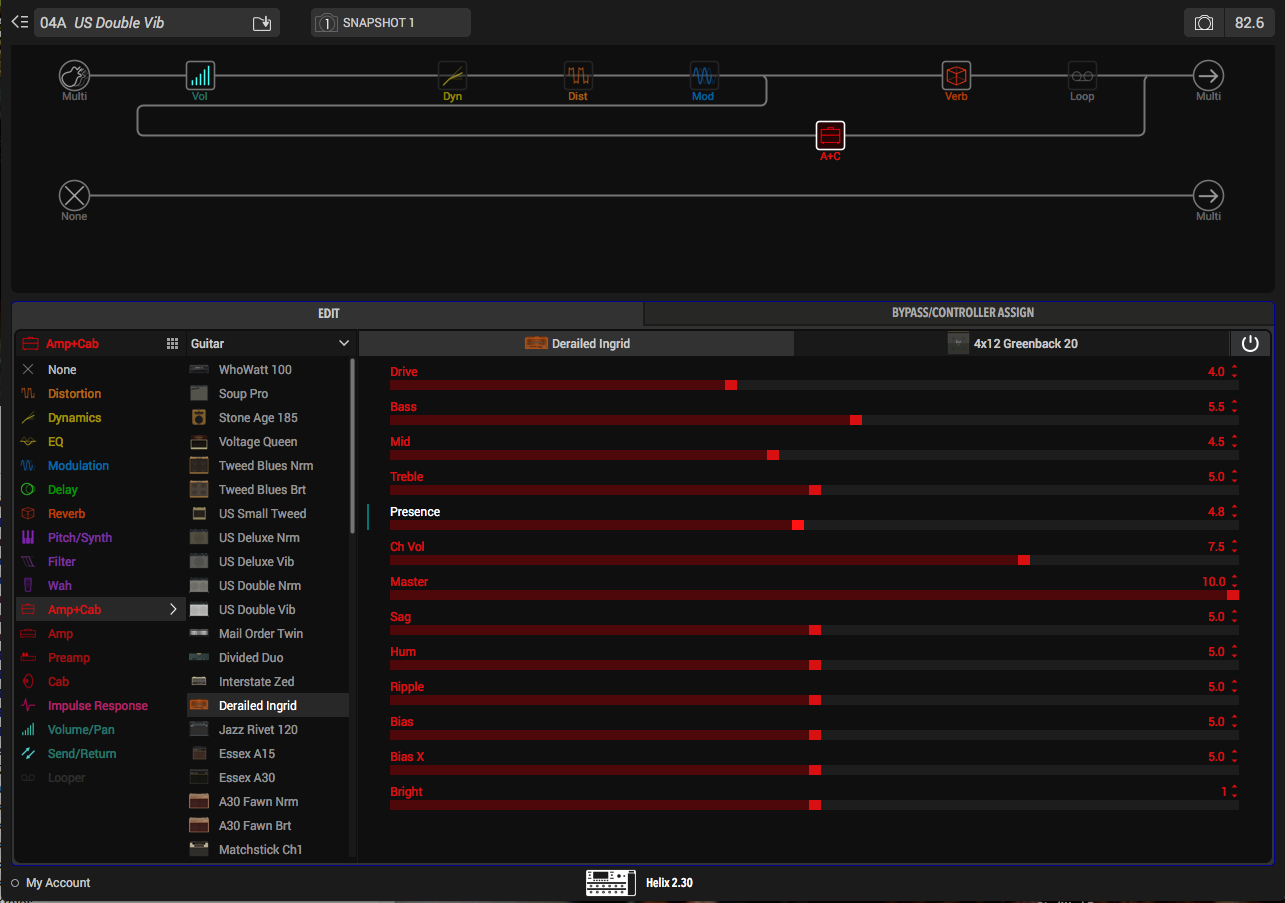Screen dimensions: 1285x903
Task: Click the My Account link
Action: (x=58, y=883)
